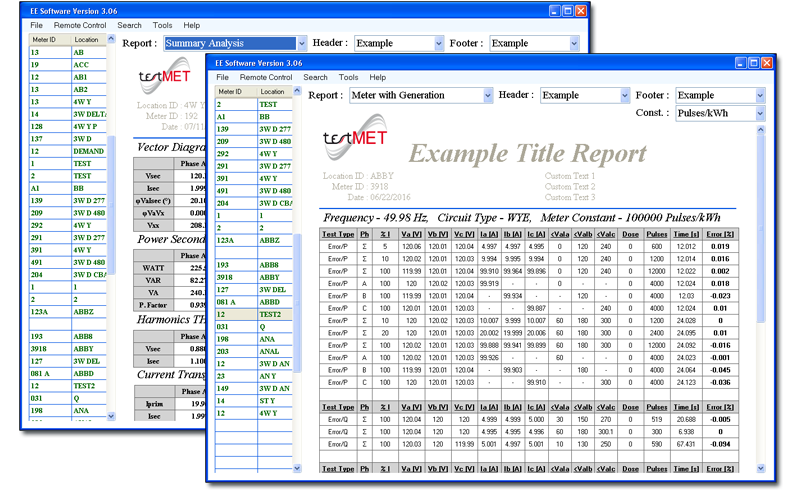The height and width of the screenshot is (492, 800).
Task: Click Error [%] header in first table
Action: tap(720, 234)
